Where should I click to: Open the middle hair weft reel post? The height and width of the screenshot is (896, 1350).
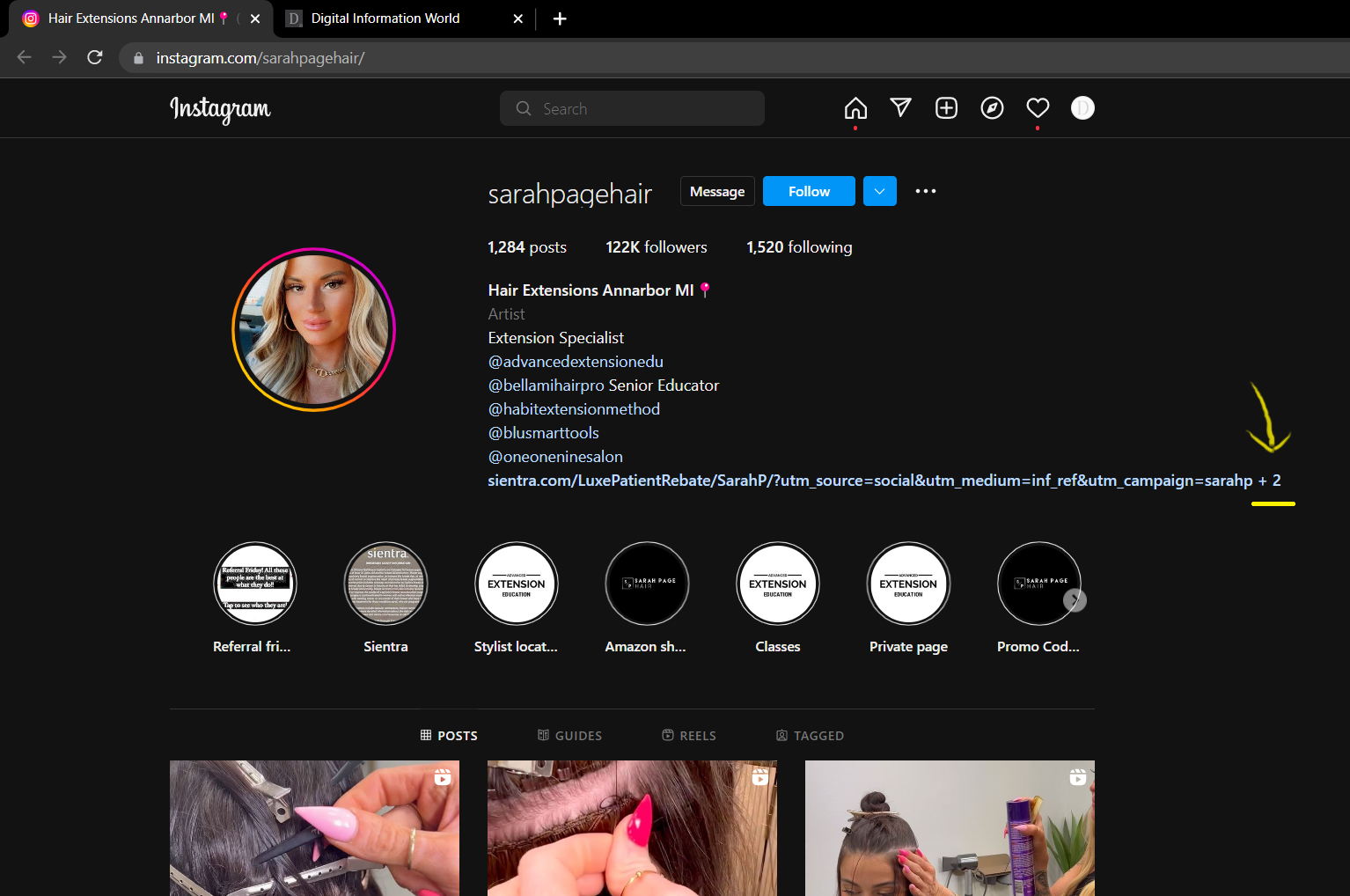click(632, 828)
